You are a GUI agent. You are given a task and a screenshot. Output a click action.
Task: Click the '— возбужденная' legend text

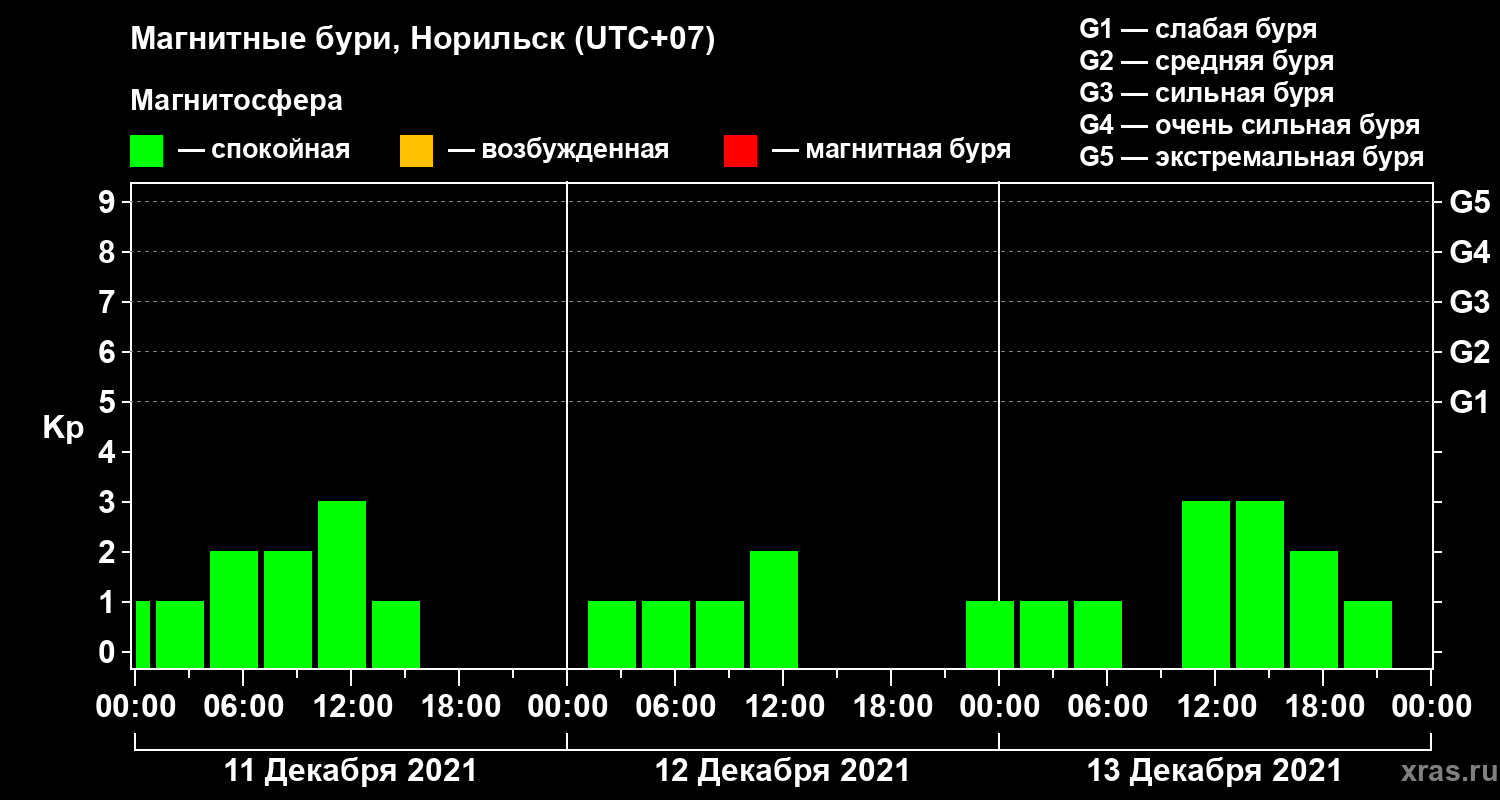point(559,151)
